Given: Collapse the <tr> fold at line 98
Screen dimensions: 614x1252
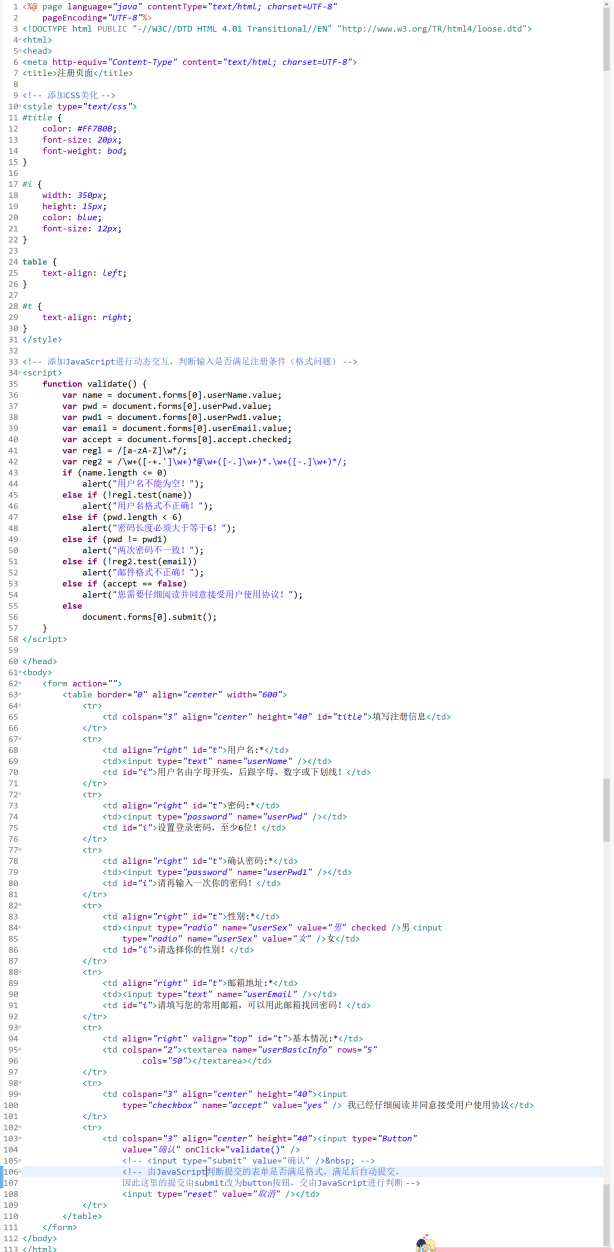Looking at the screenshot, I should tap(20, 1083).
